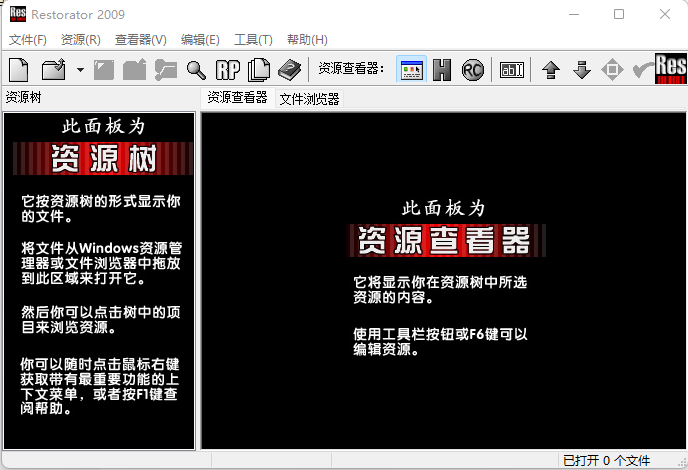This screenshot has height=470, width=688.
Task: Switch to Hex viewer H icon
Action: click(442, 70)
